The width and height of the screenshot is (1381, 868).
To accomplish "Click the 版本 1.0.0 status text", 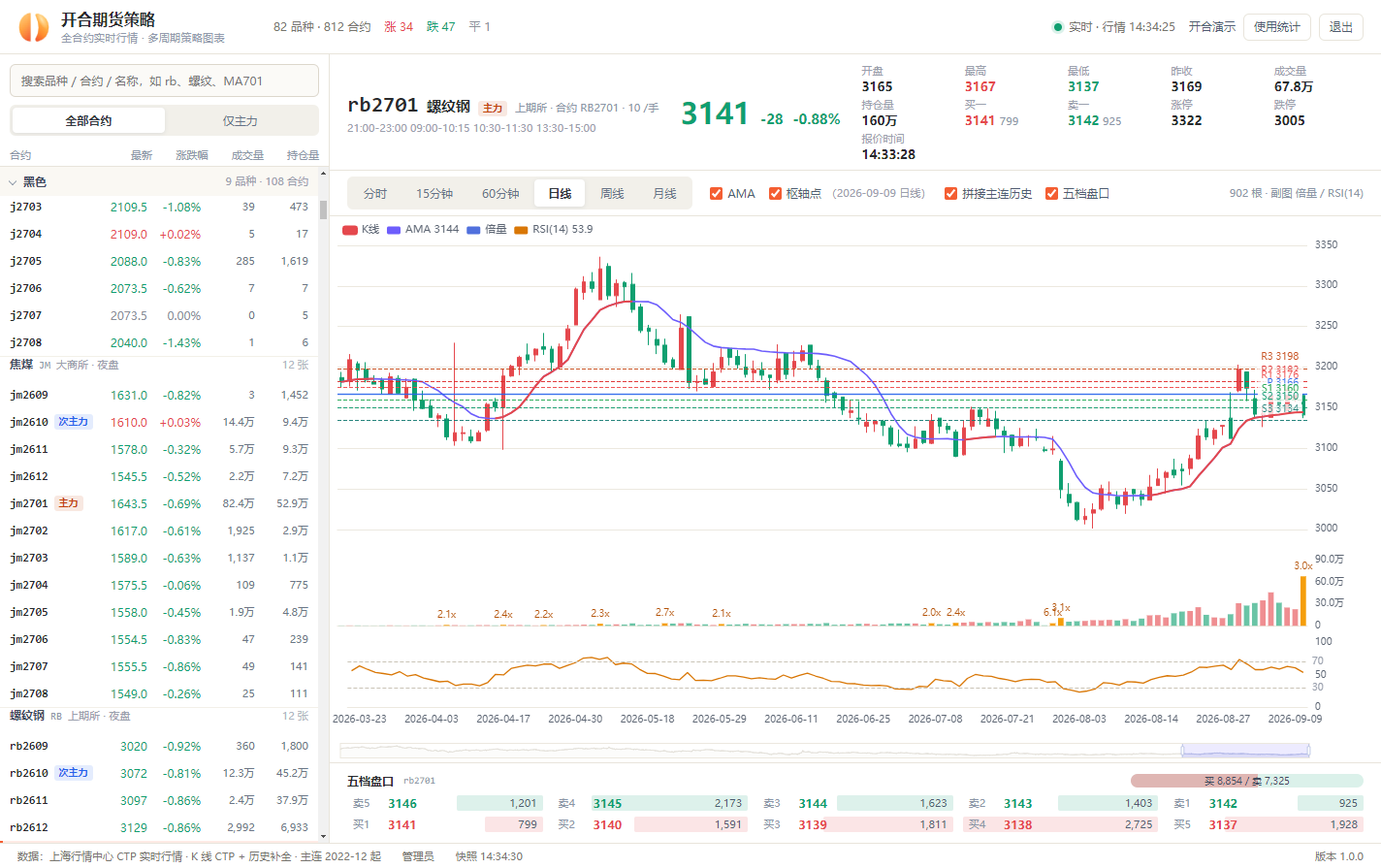I will click(1338, 856).
